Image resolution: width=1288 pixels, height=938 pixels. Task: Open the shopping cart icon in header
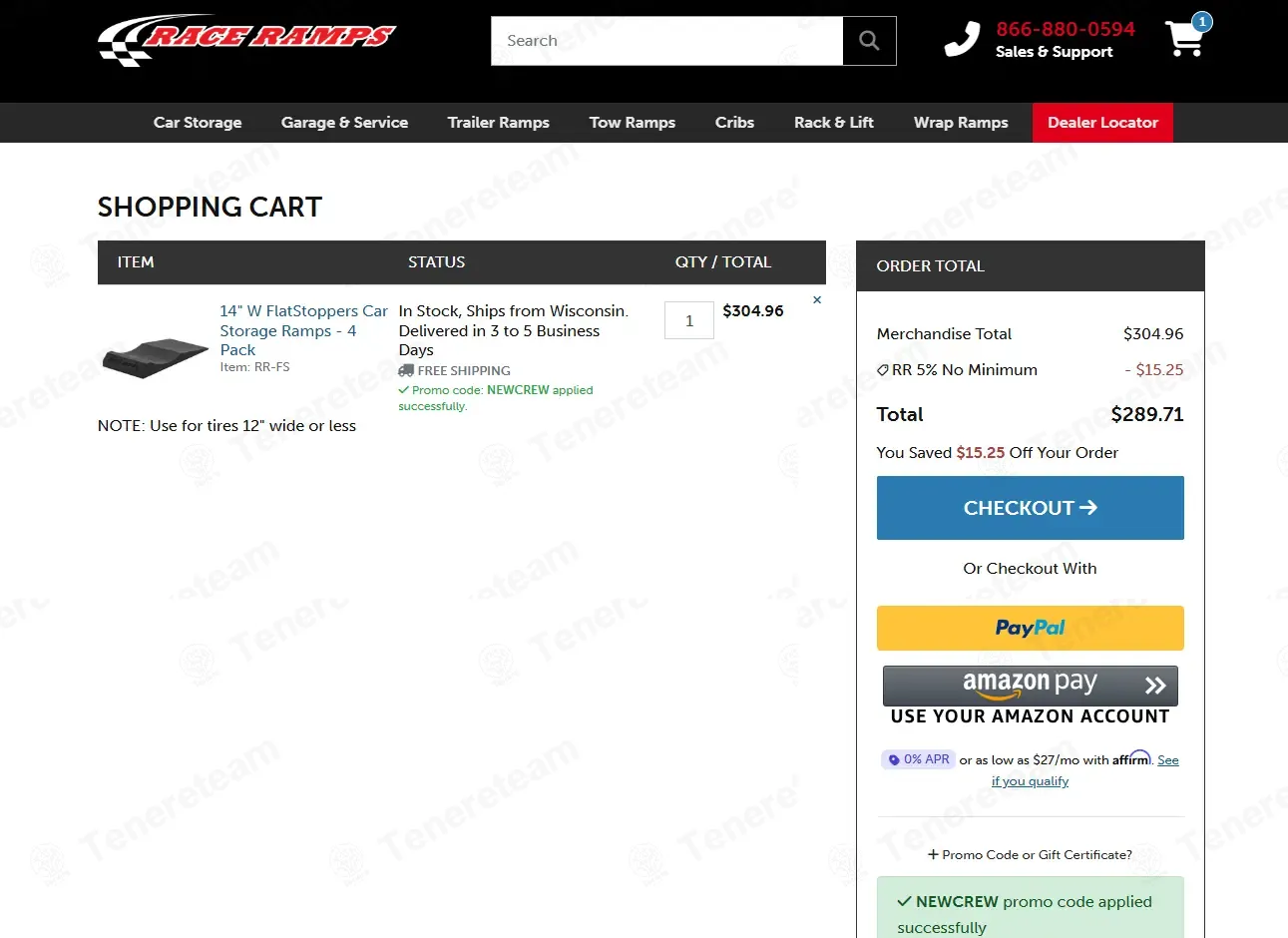point(1185,39)
